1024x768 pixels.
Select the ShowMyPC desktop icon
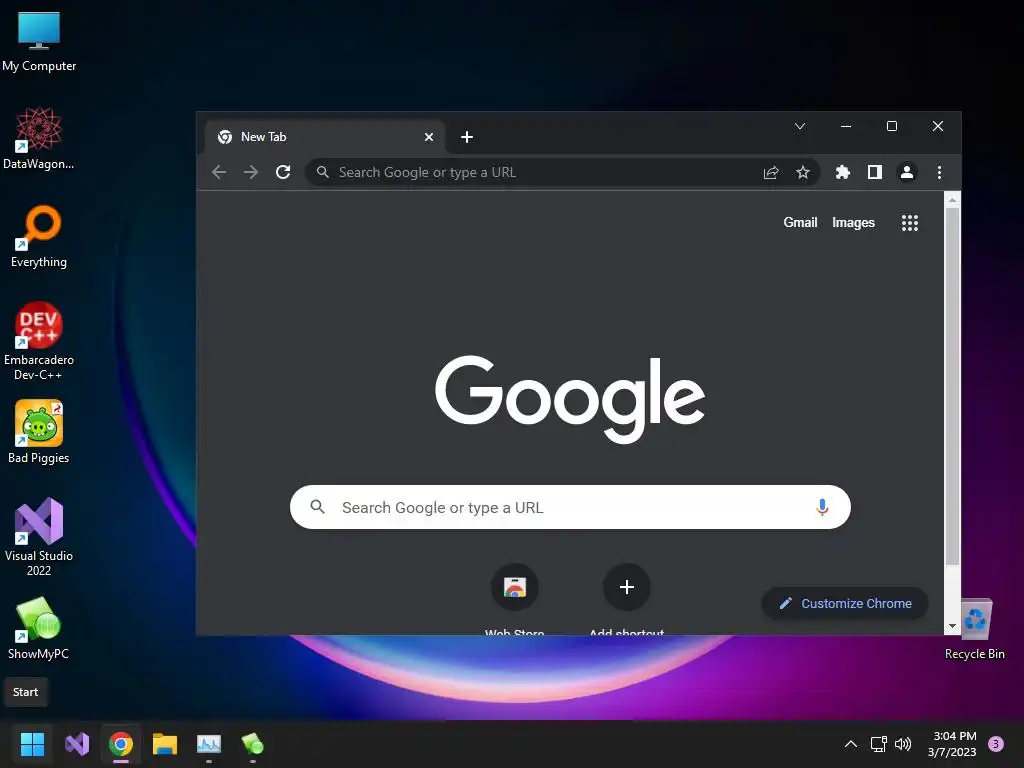tap(39, 629)
